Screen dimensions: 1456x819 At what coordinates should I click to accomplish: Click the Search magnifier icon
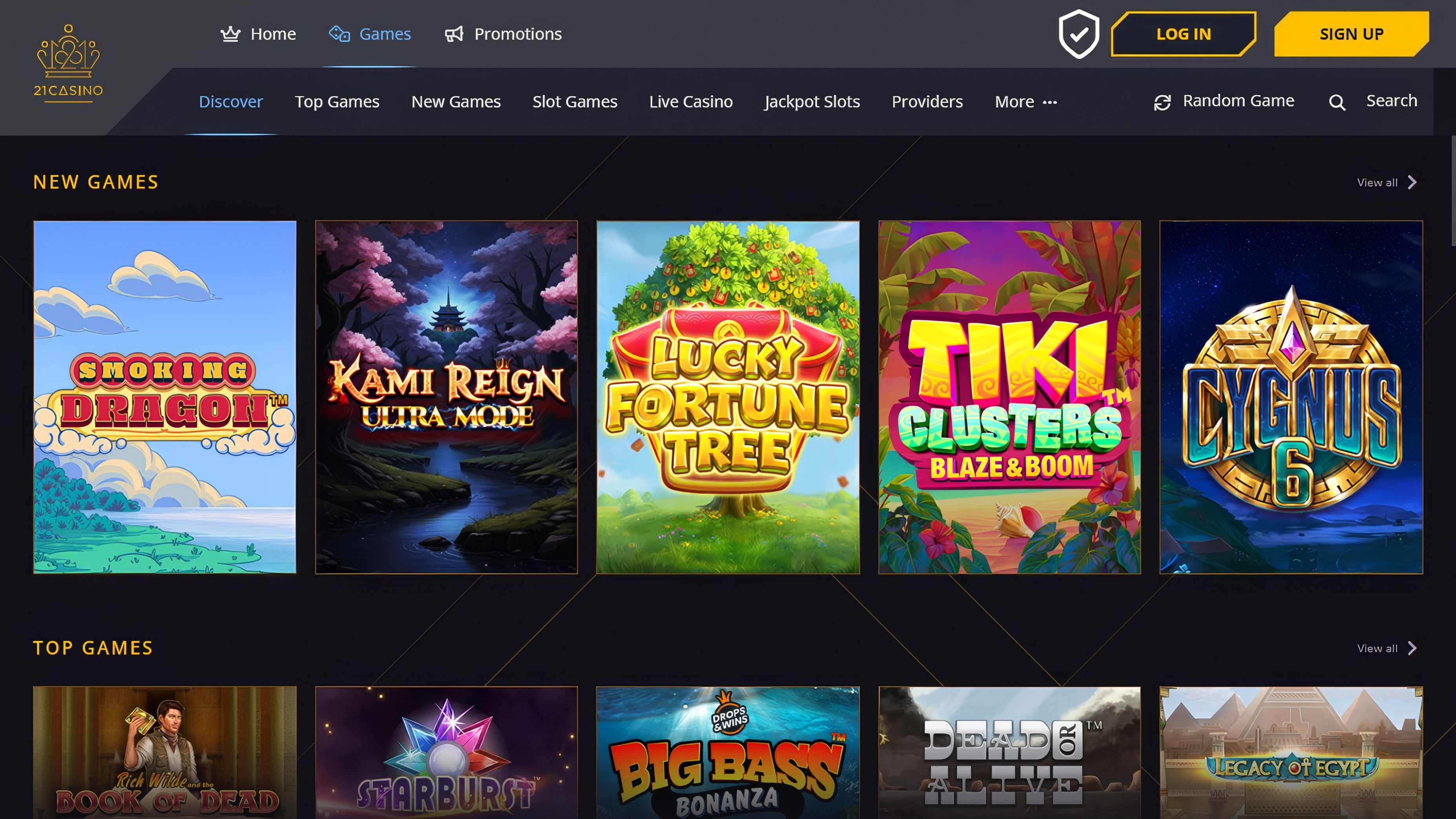coord(1337,102)
